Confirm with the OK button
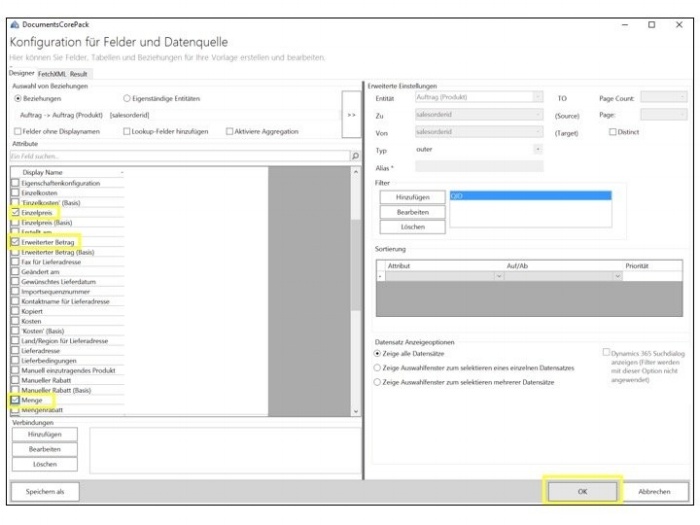Image resolution: width=700 pixels, height=525 pixels. (x=583, y=492)
